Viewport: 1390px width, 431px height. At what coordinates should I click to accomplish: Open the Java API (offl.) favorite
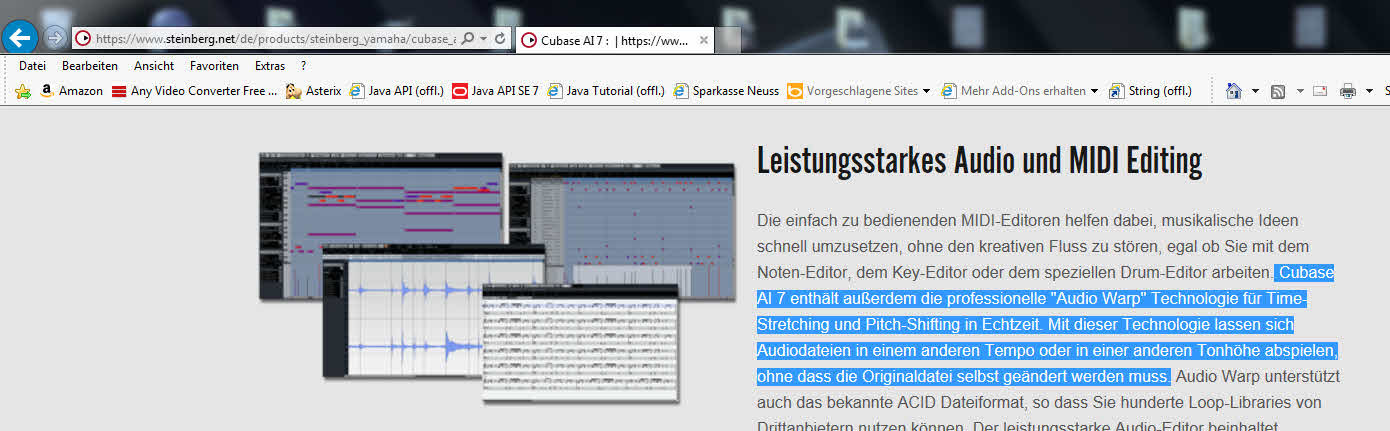pyautogui.click(x=397, y=91)
